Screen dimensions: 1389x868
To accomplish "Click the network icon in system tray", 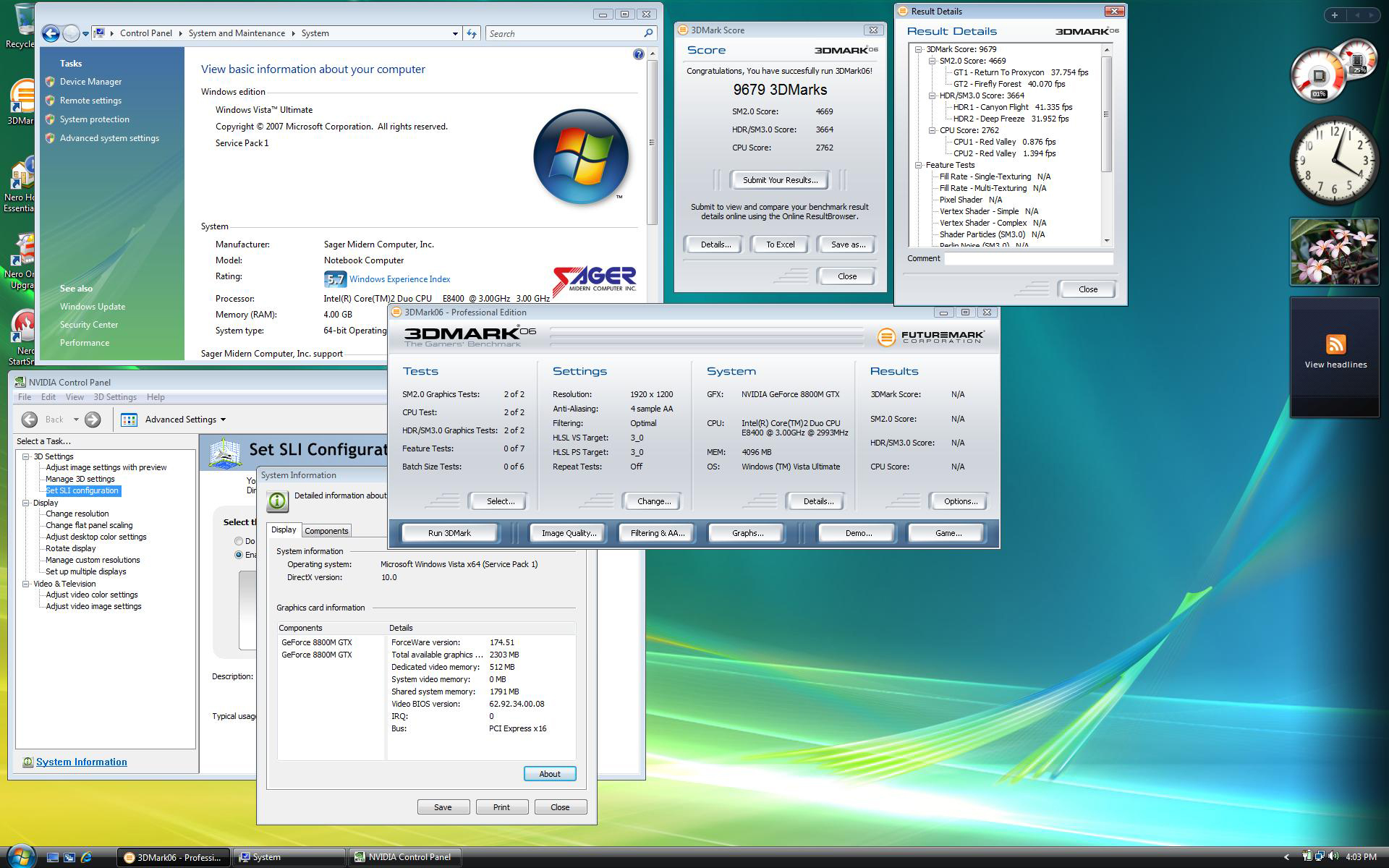I will click(x=1320, y=856).
